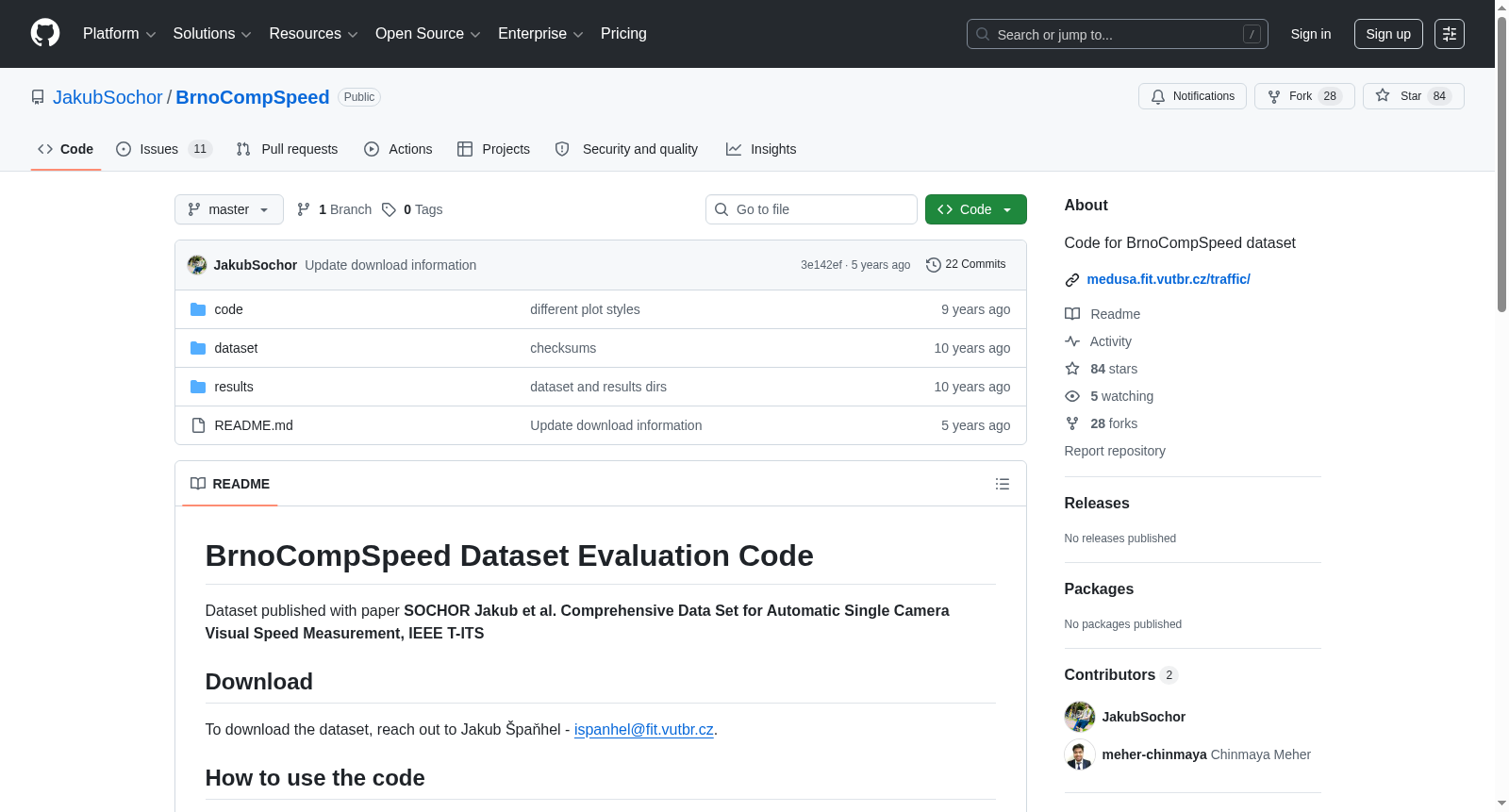Open the "different plot styles" commit message
Image resolution: width=1509 pixels, height=812 pixels.
tap(585, 309)
